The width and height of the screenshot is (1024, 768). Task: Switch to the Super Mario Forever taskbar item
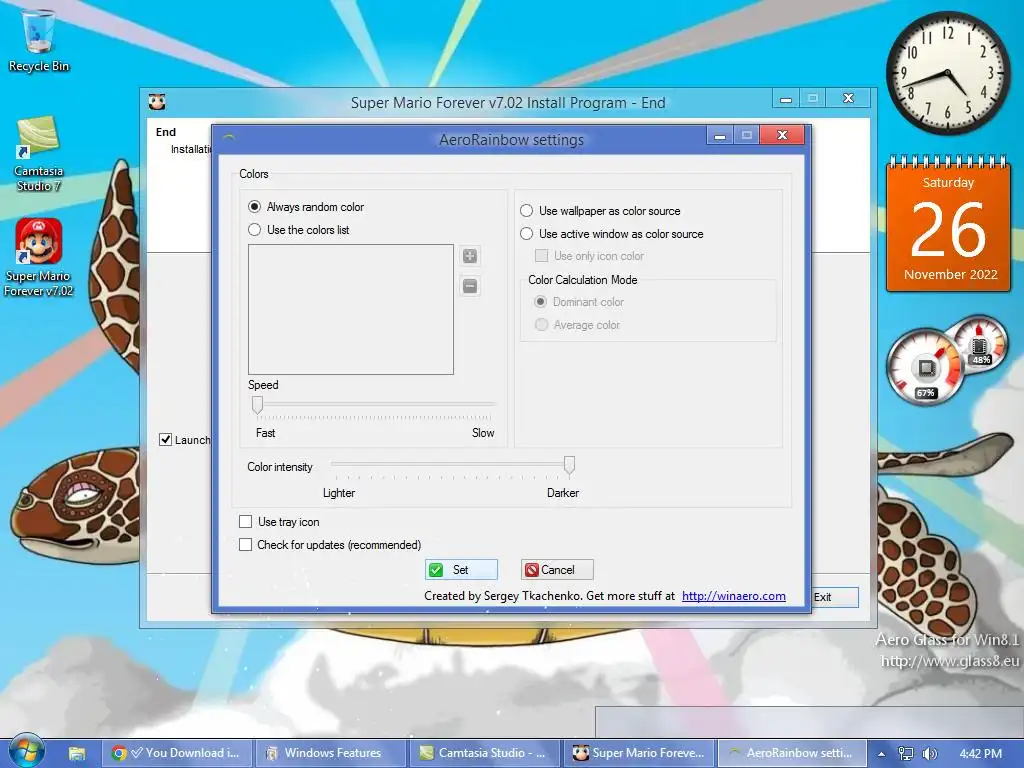[638, 753]
